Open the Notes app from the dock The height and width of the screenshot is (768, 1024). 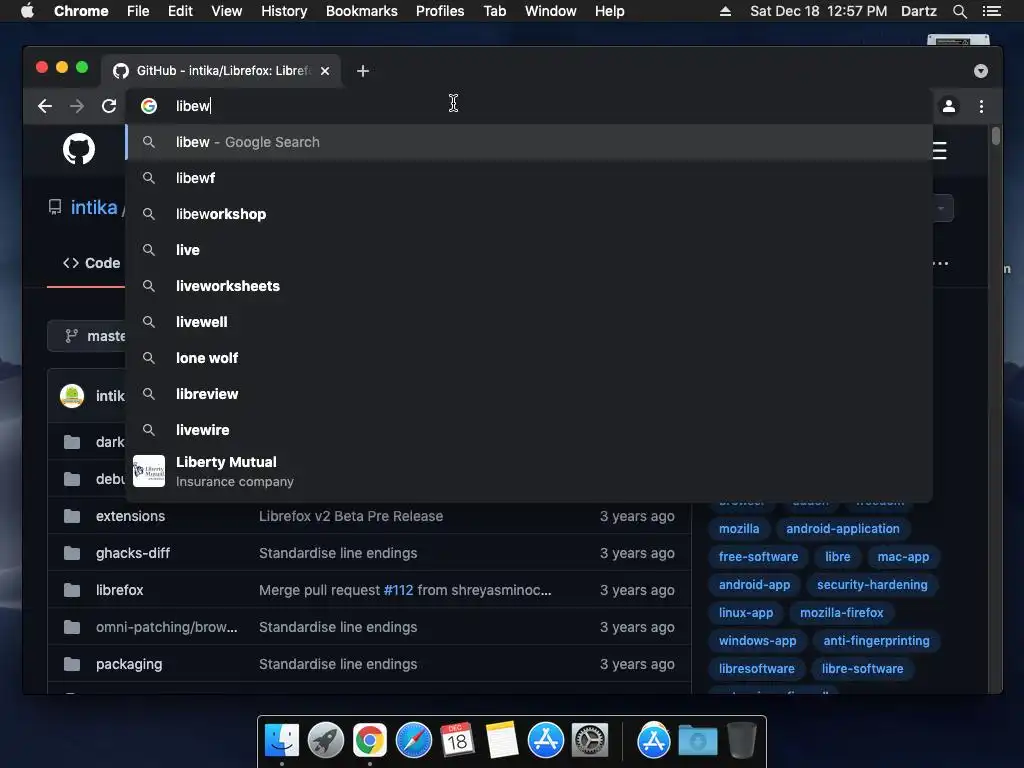click(502, 741)
